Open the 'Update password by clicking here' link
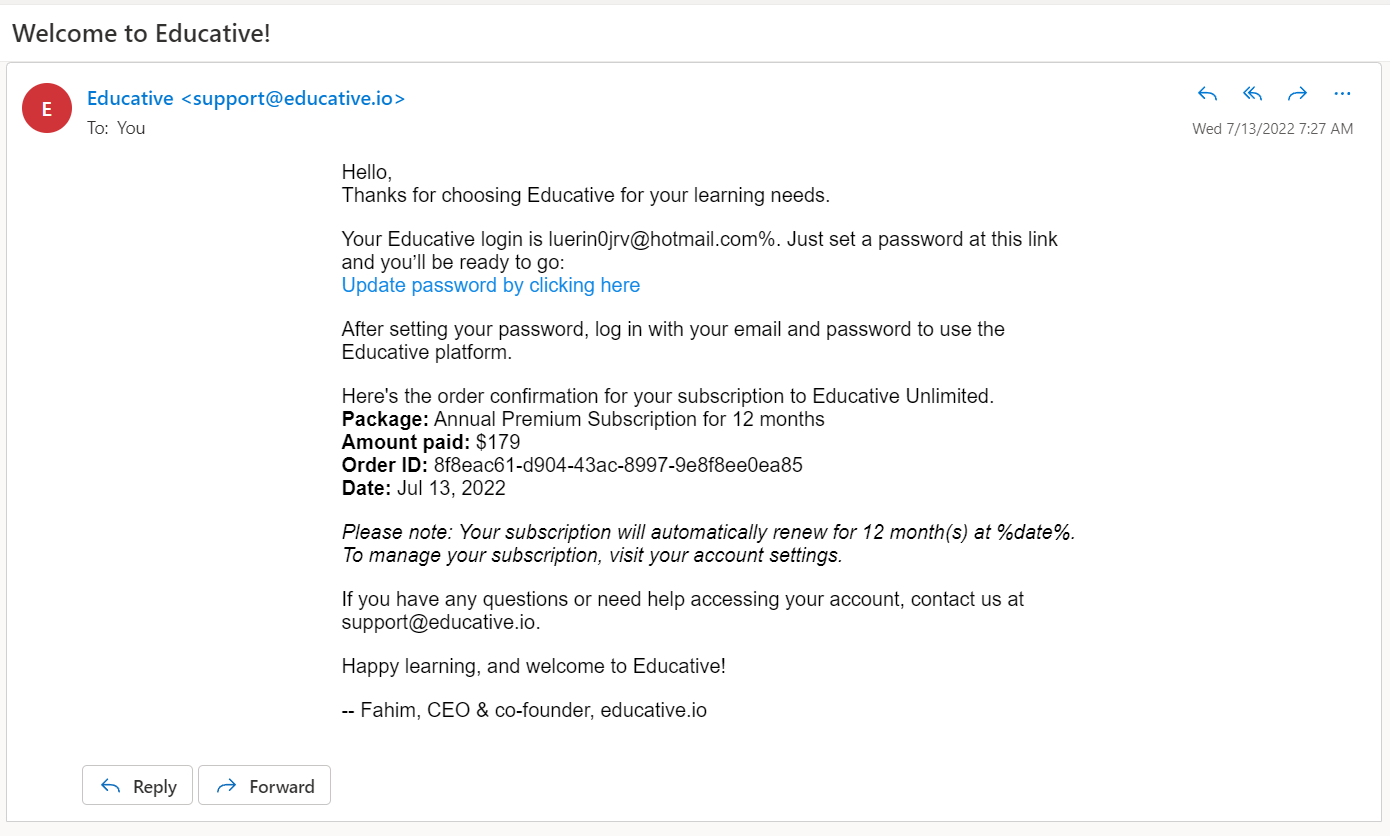 coord(490,285)
